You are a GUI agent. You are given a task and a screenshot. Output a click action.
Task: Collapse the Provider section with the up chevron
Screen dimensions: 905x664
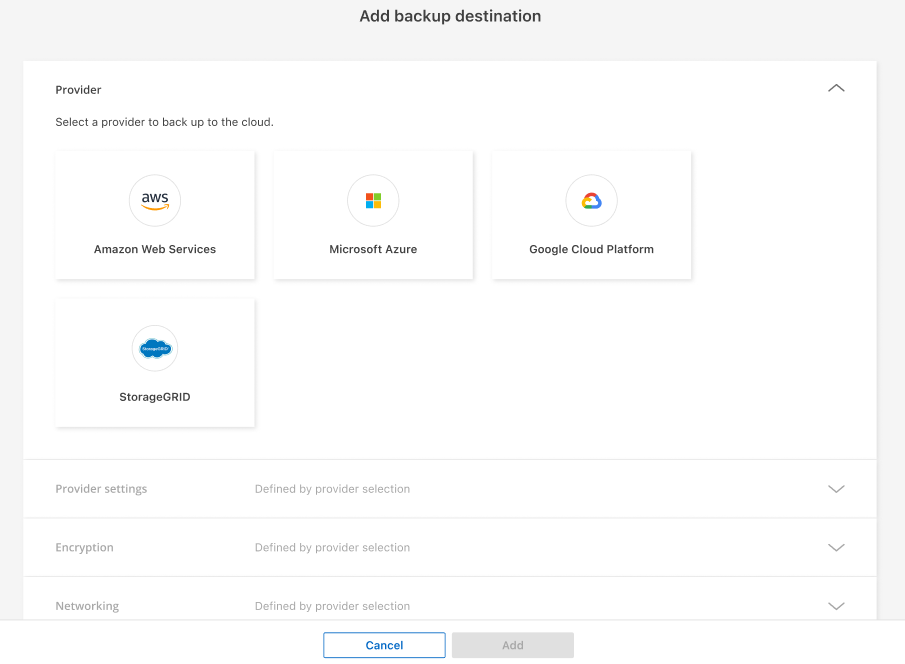(836, 88)
